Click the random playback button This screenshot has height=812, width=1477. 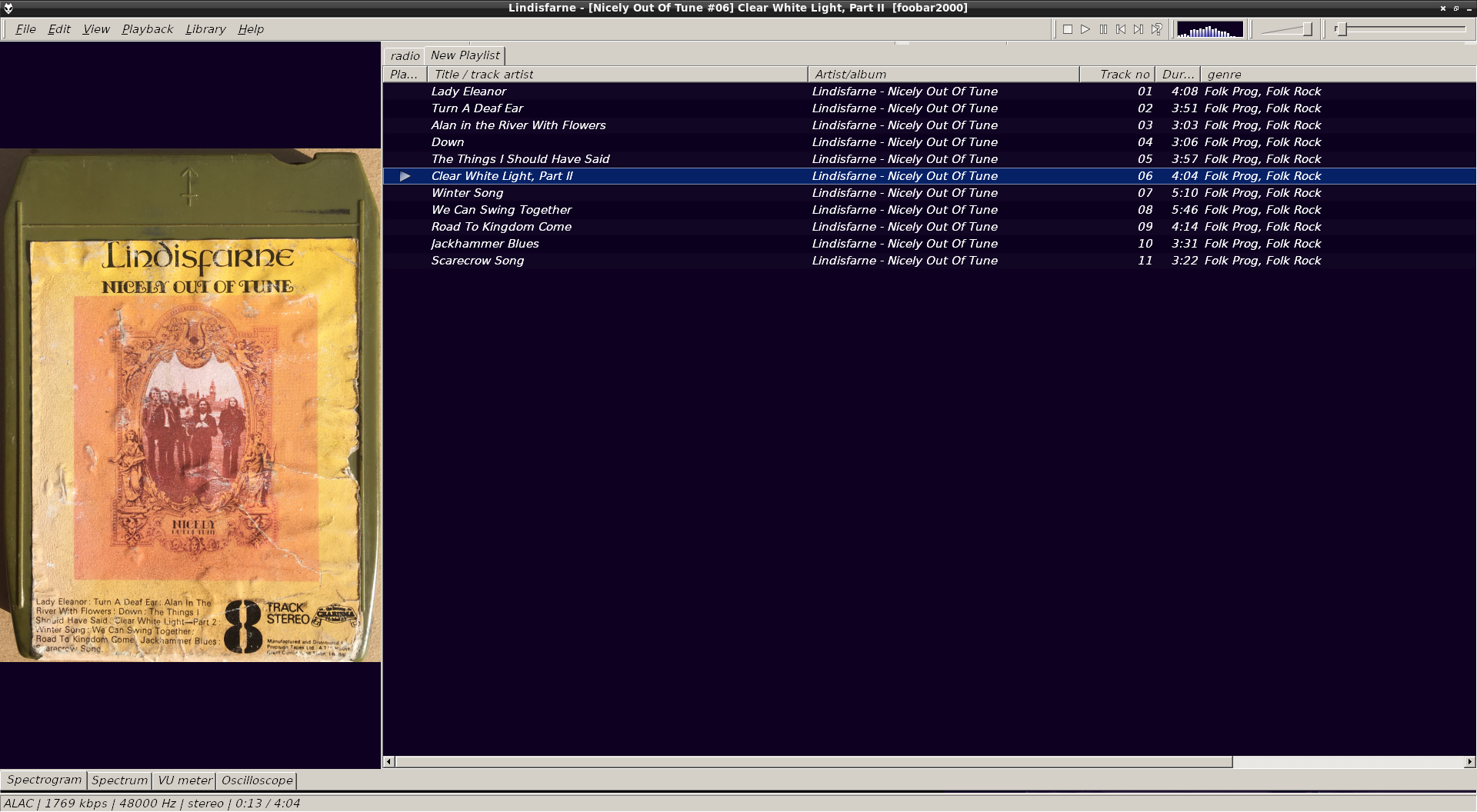tap(1156, 29)
